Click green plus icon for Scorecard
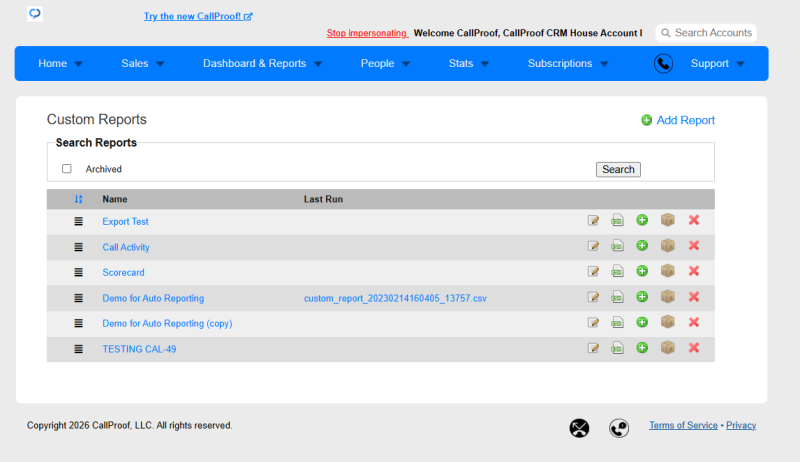This screenshot has height=462, width=800. 642,271
